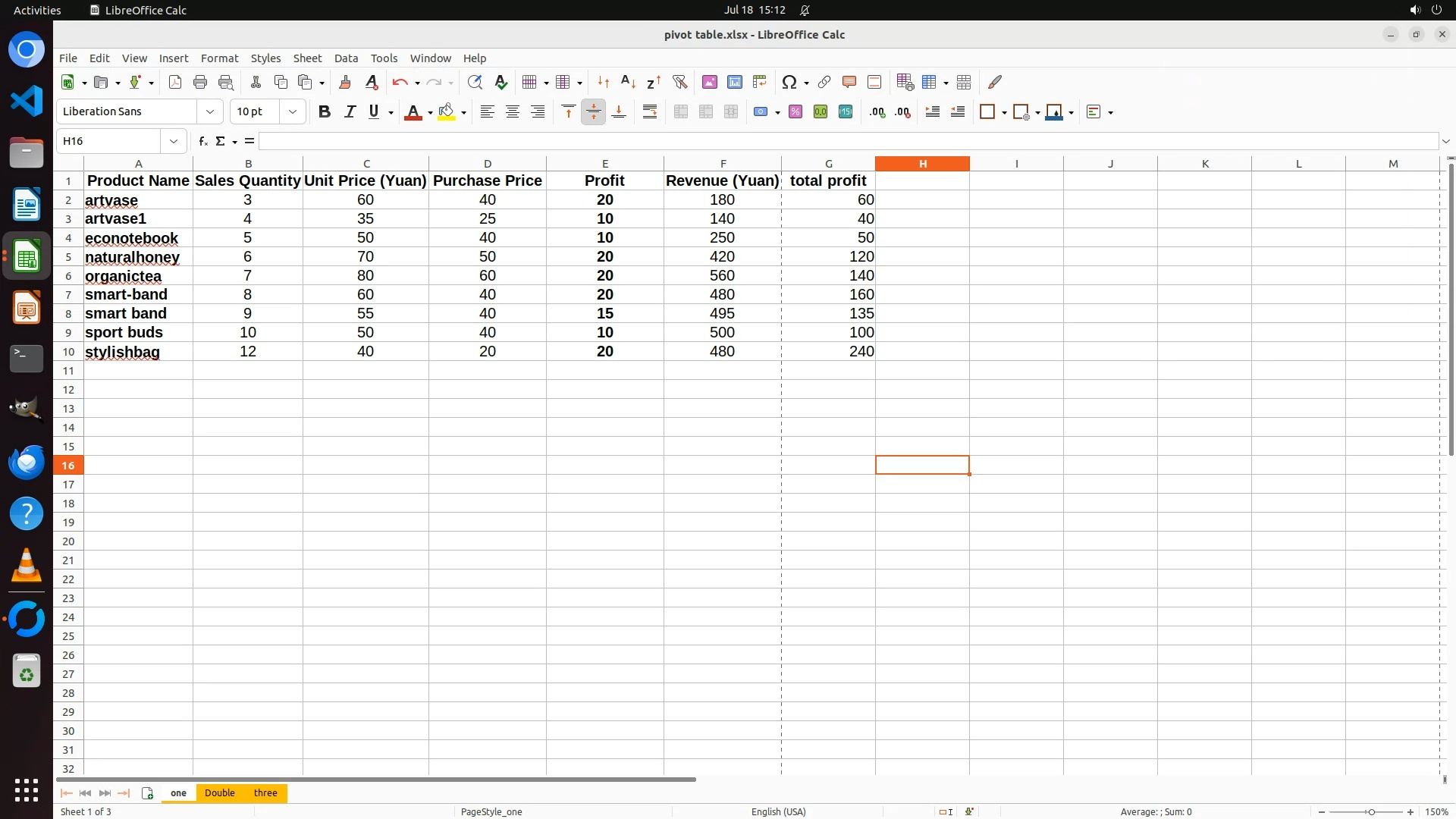1456x819 pixels.
Task: Click the Sort Ascending icon
Action: [x=628, y=82]
